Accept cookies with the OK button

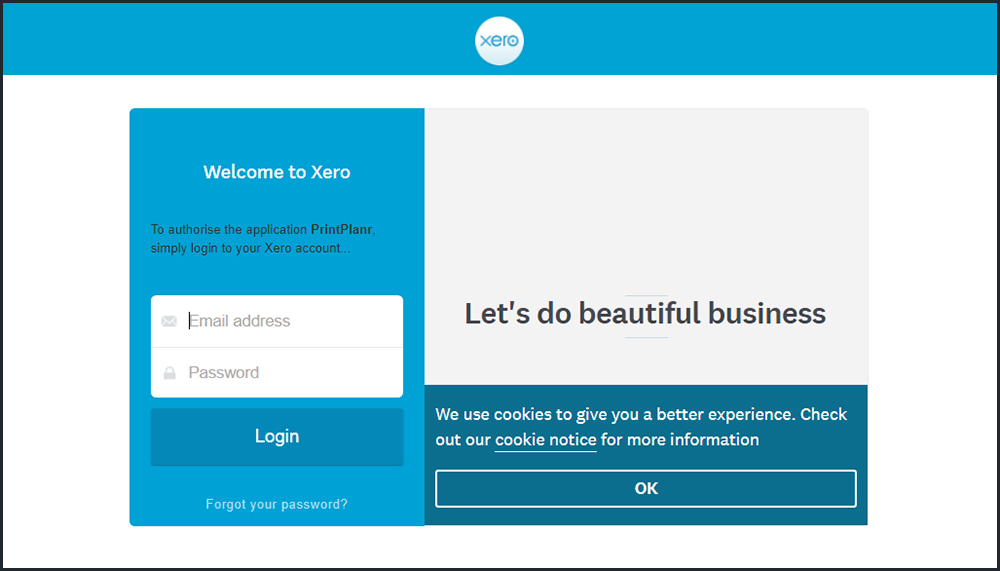646,489
